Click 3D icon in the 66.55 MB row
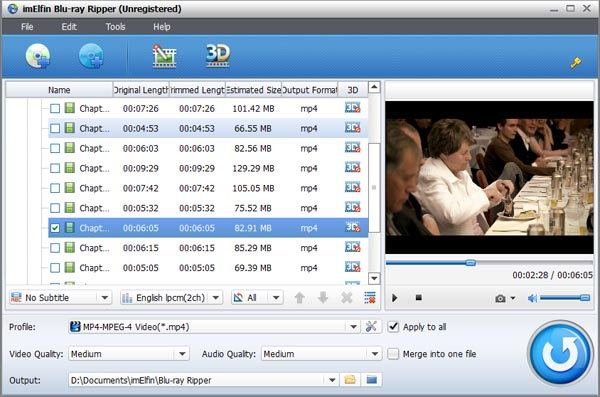This screenshot has height=397, width=600. pyautogui.click(x=352, y=128)
